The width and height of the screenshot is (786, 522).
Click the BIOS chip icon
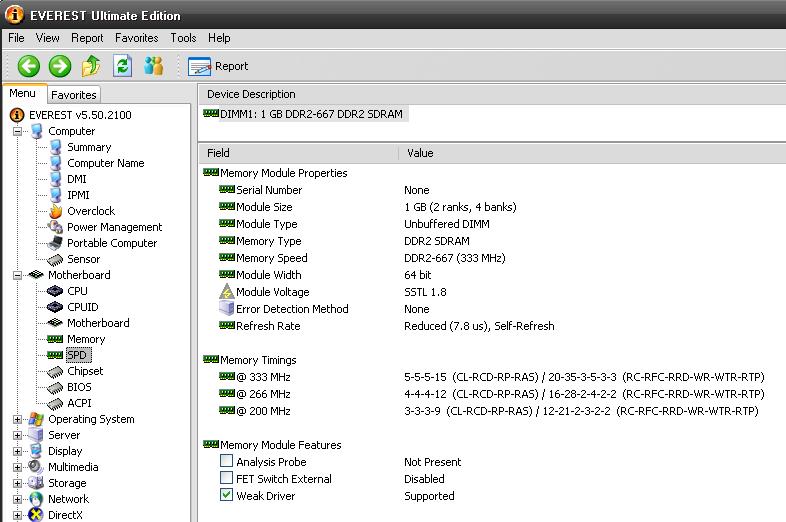55,388
